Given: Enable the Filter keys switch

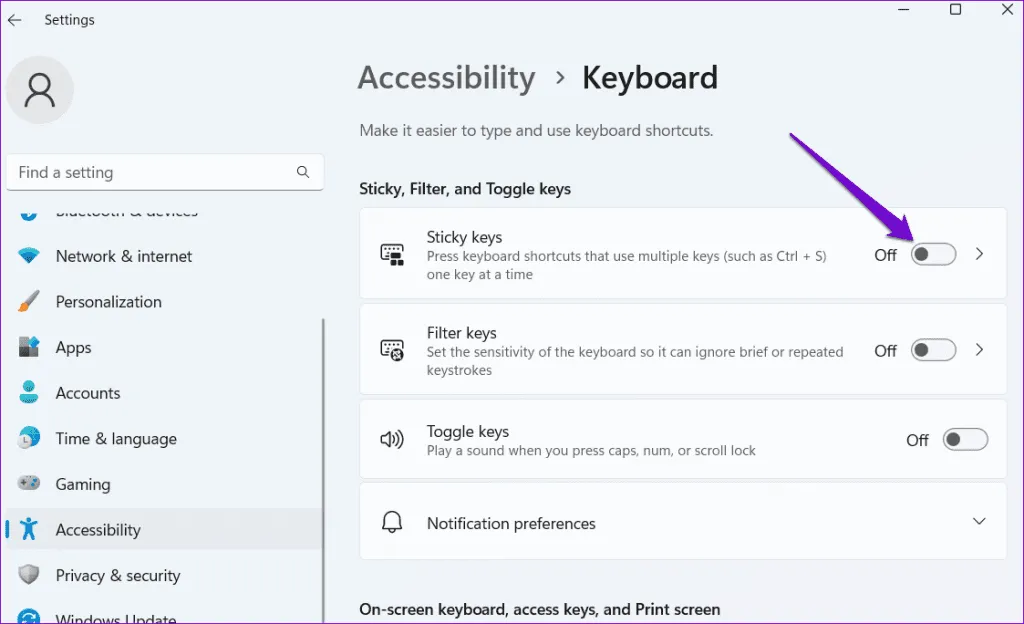Looking at the screenshot, I should point(933,350).
